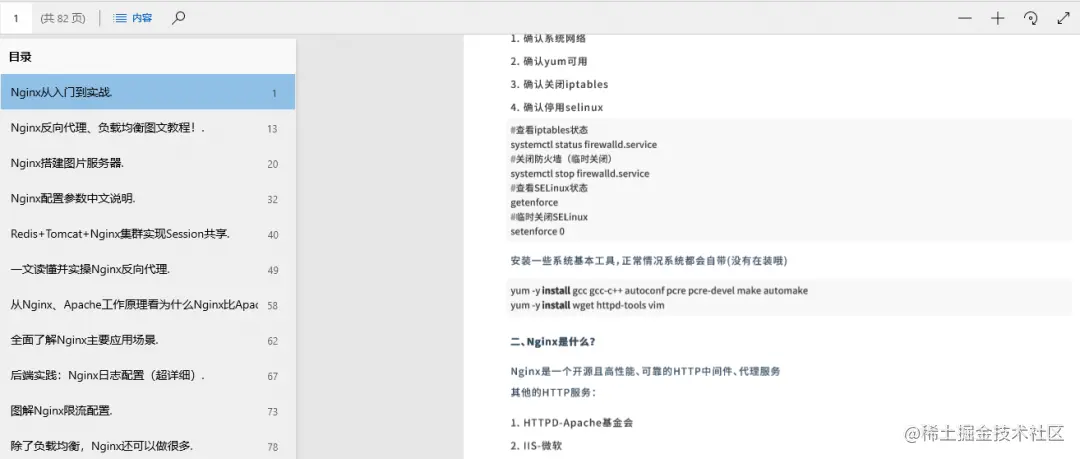Image resolution: width=1080 pixels, height=459 pixels.
Task: Click the comment #临时关闭SELinux
Action: [x=549, y=217]
